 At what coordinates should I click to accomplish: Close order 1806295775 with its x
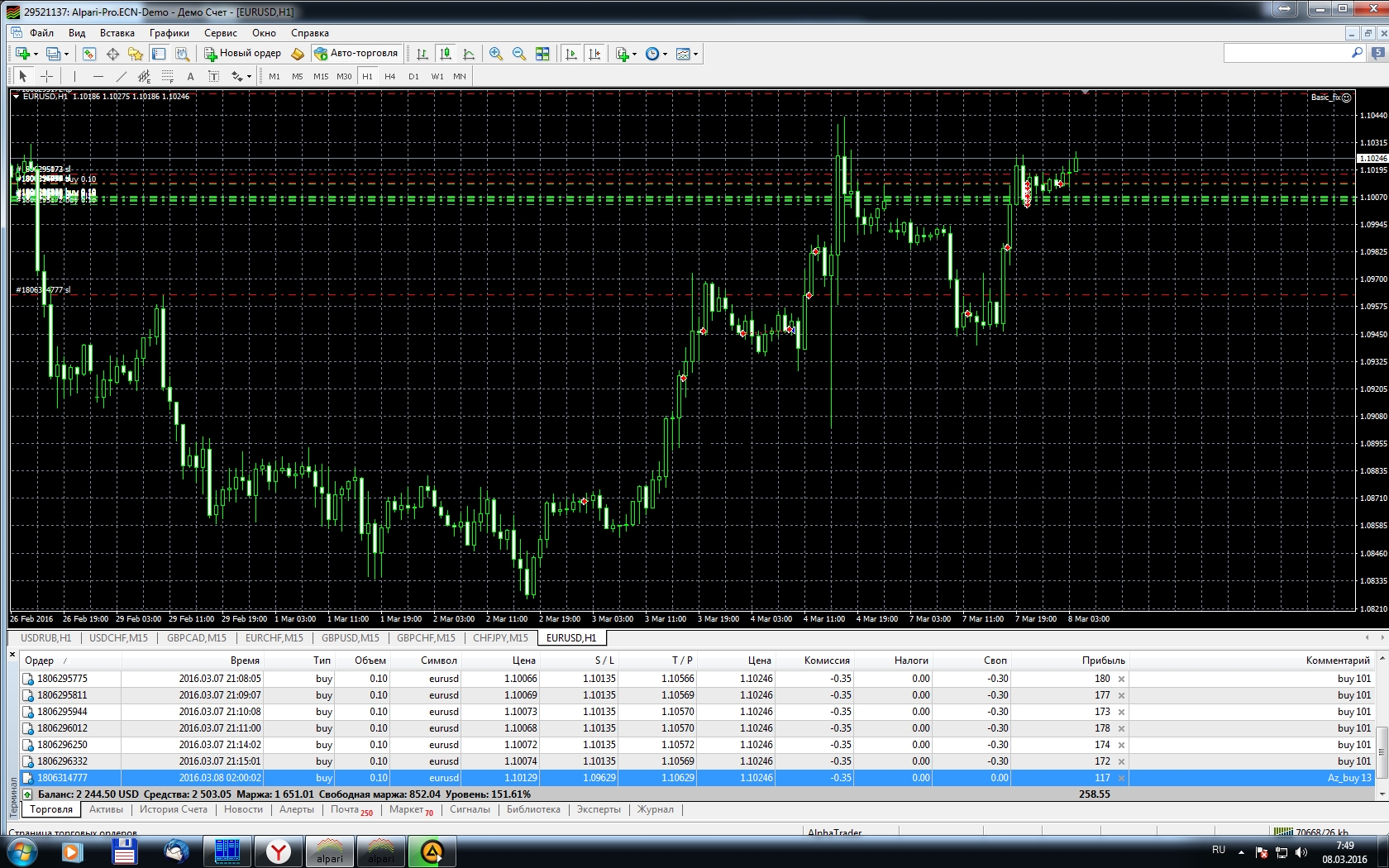[x=1121, y=679]
